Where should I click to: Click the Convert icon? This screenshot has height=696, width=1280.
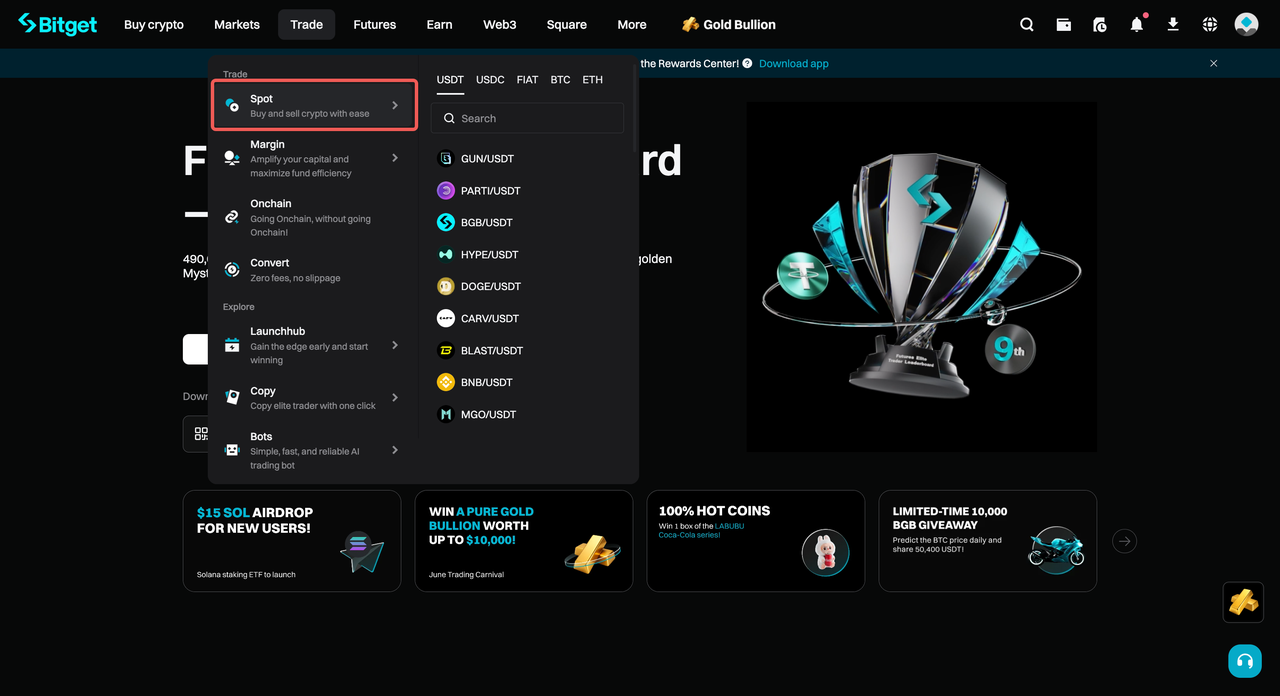pyautogui.click(x=232, y=269)
